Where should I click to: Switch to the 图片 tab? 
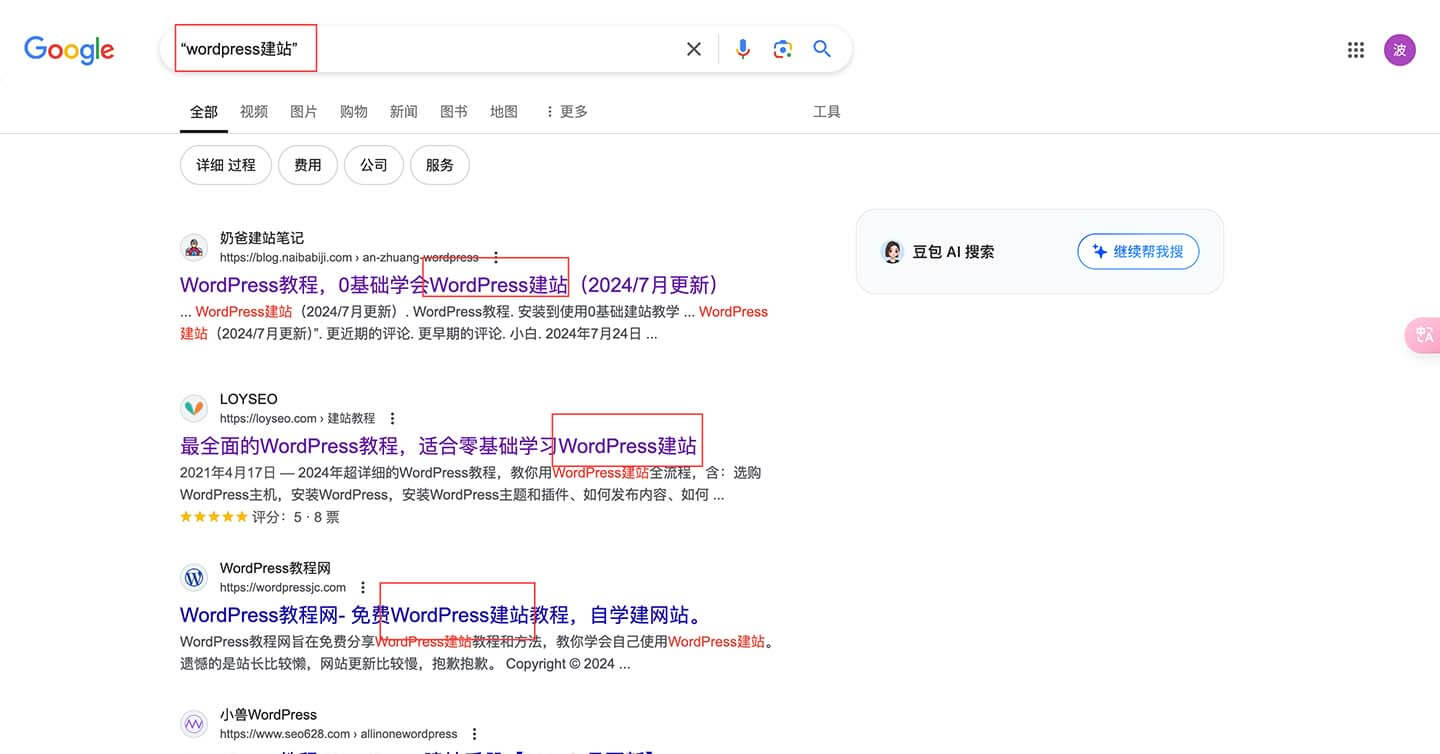[x=304, y=112]
